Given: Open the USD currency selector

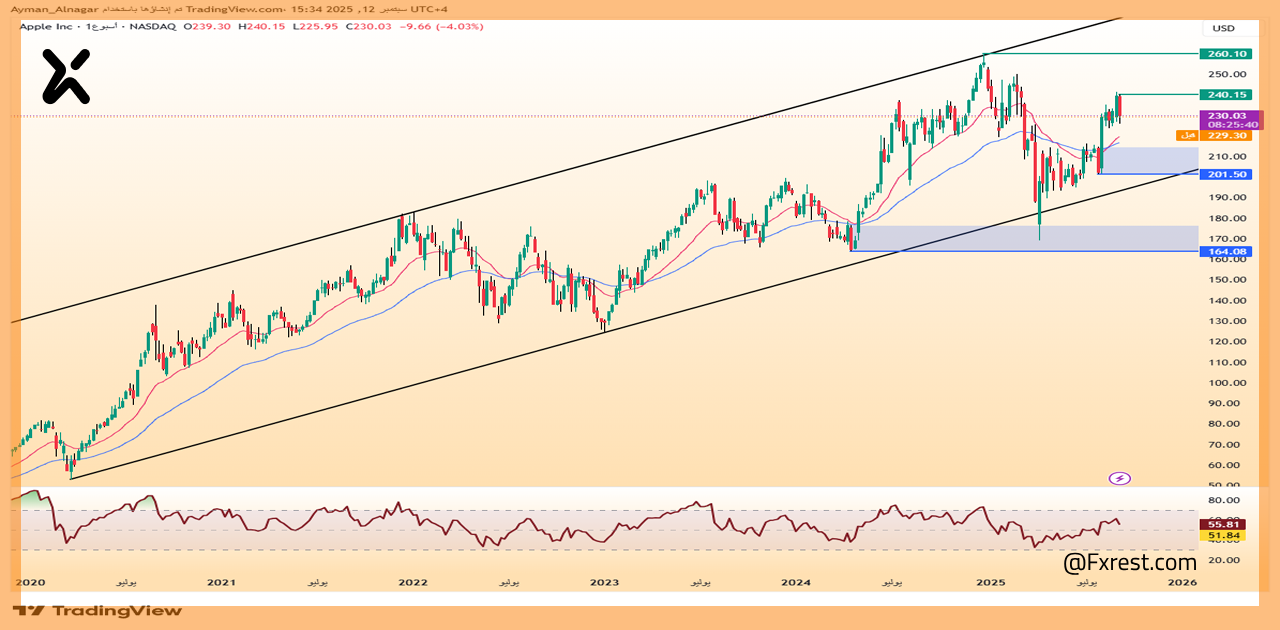Looking at the screenshot, I should click(x=1224, y=28).
